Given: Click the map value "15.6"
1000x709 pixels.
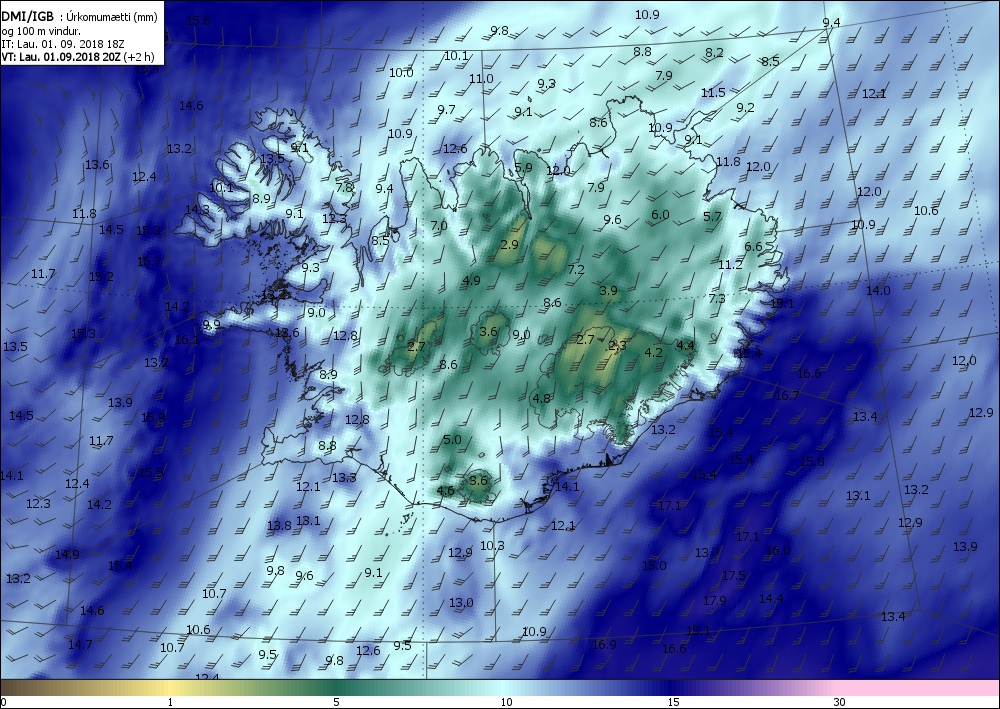Looking at the screenshot, I should (198, 20).
